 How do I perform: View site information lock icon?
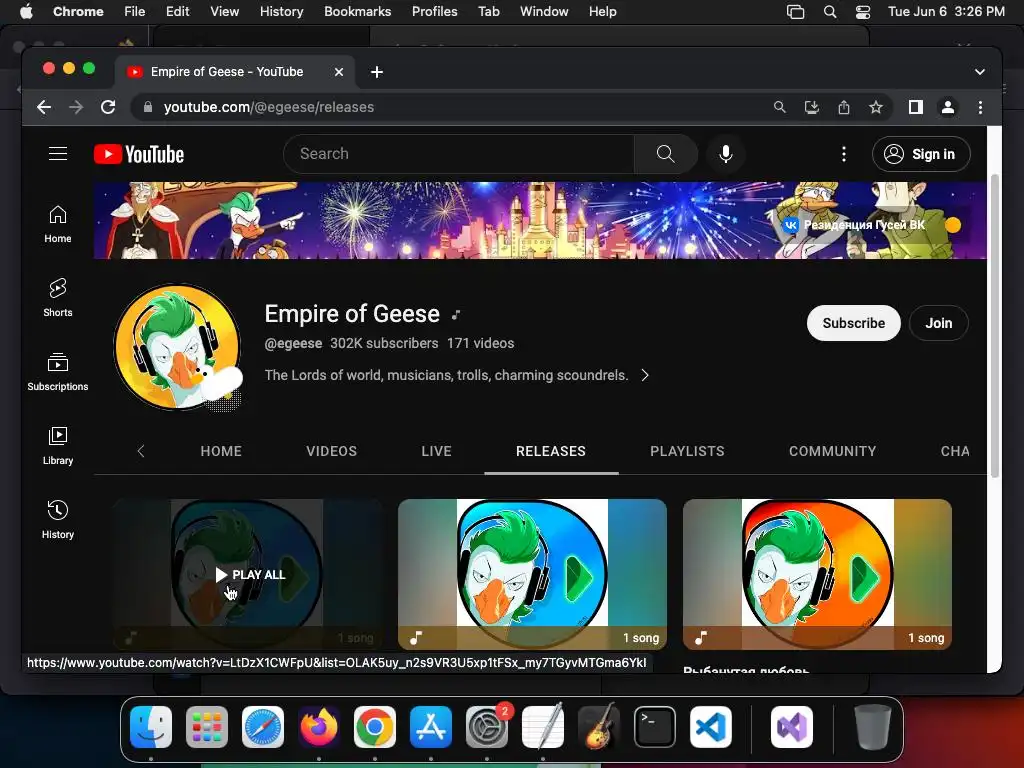pos(148,107)
